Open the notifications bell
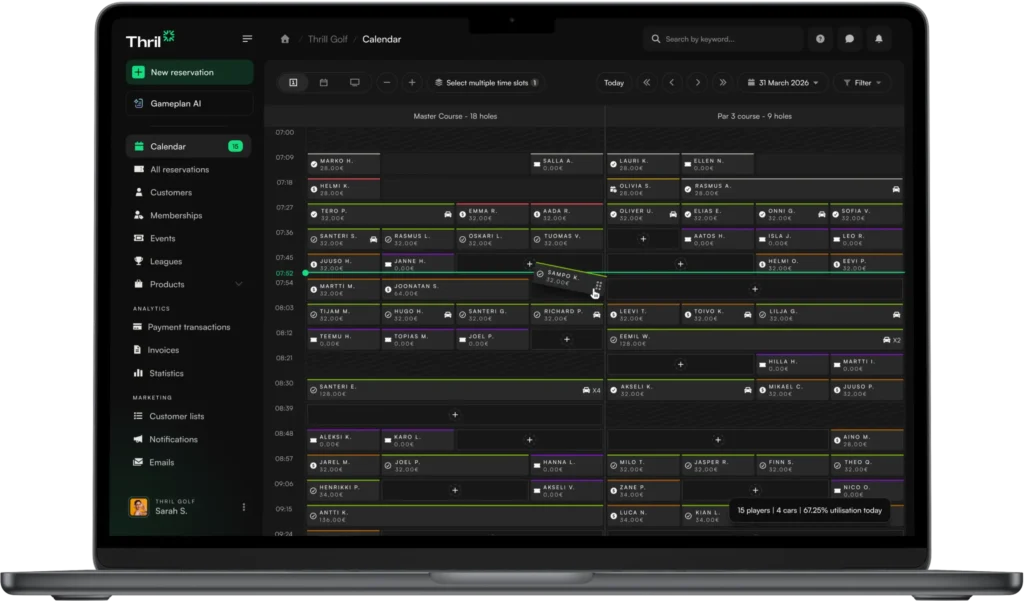 click(x=879, y=39)
